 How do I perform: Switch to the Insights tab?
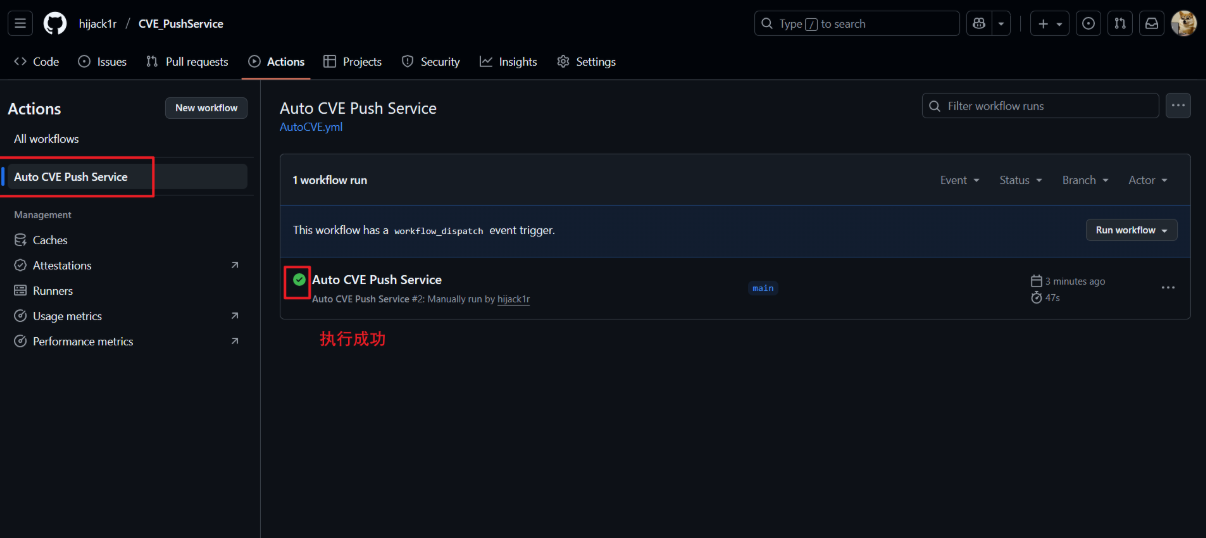pyautogui.click(x=508, y=62)
